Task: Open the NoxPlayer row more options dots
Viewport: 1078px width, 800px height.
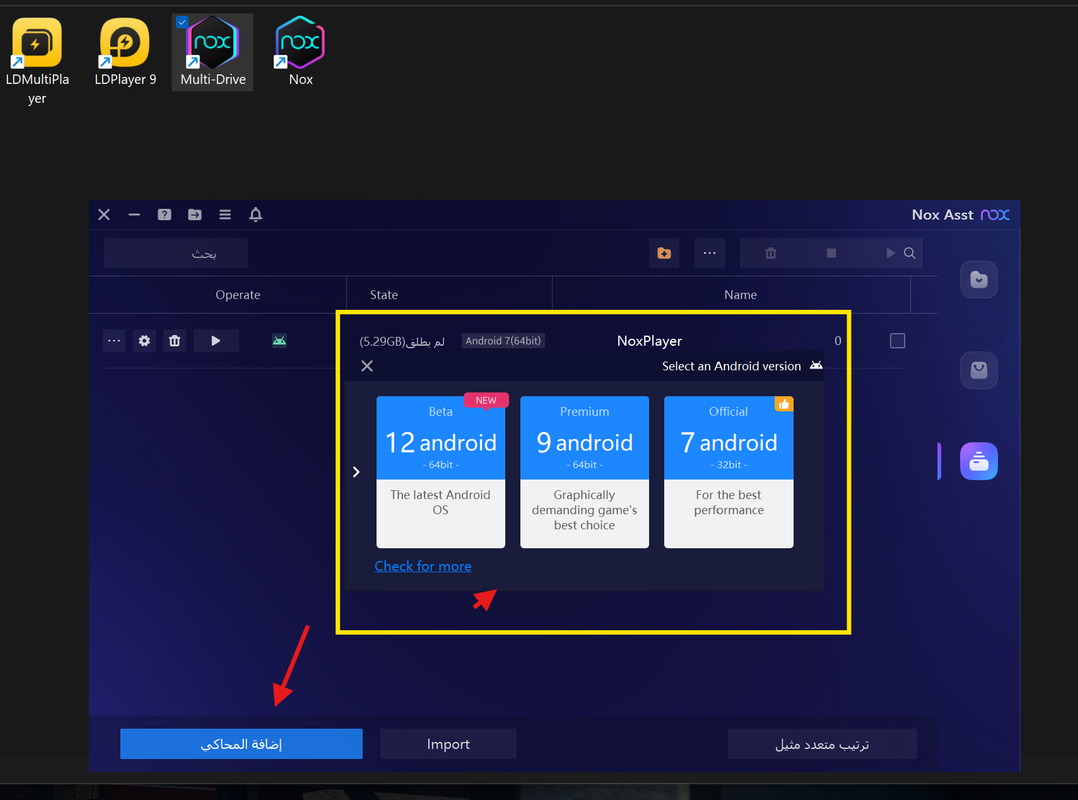Action: [x=114, y=341]
